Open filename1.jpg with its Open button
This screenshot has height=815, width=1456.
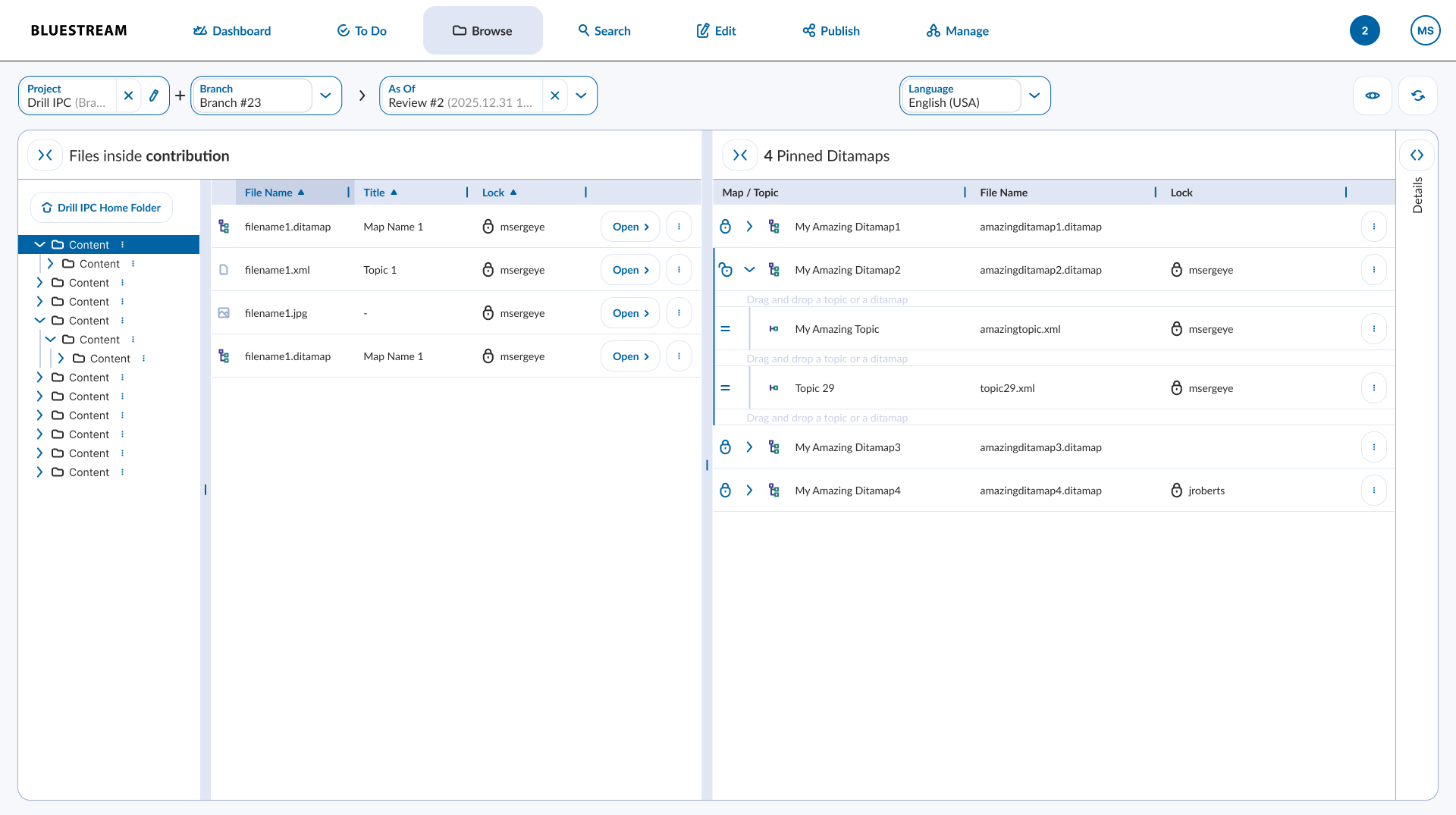630,313
